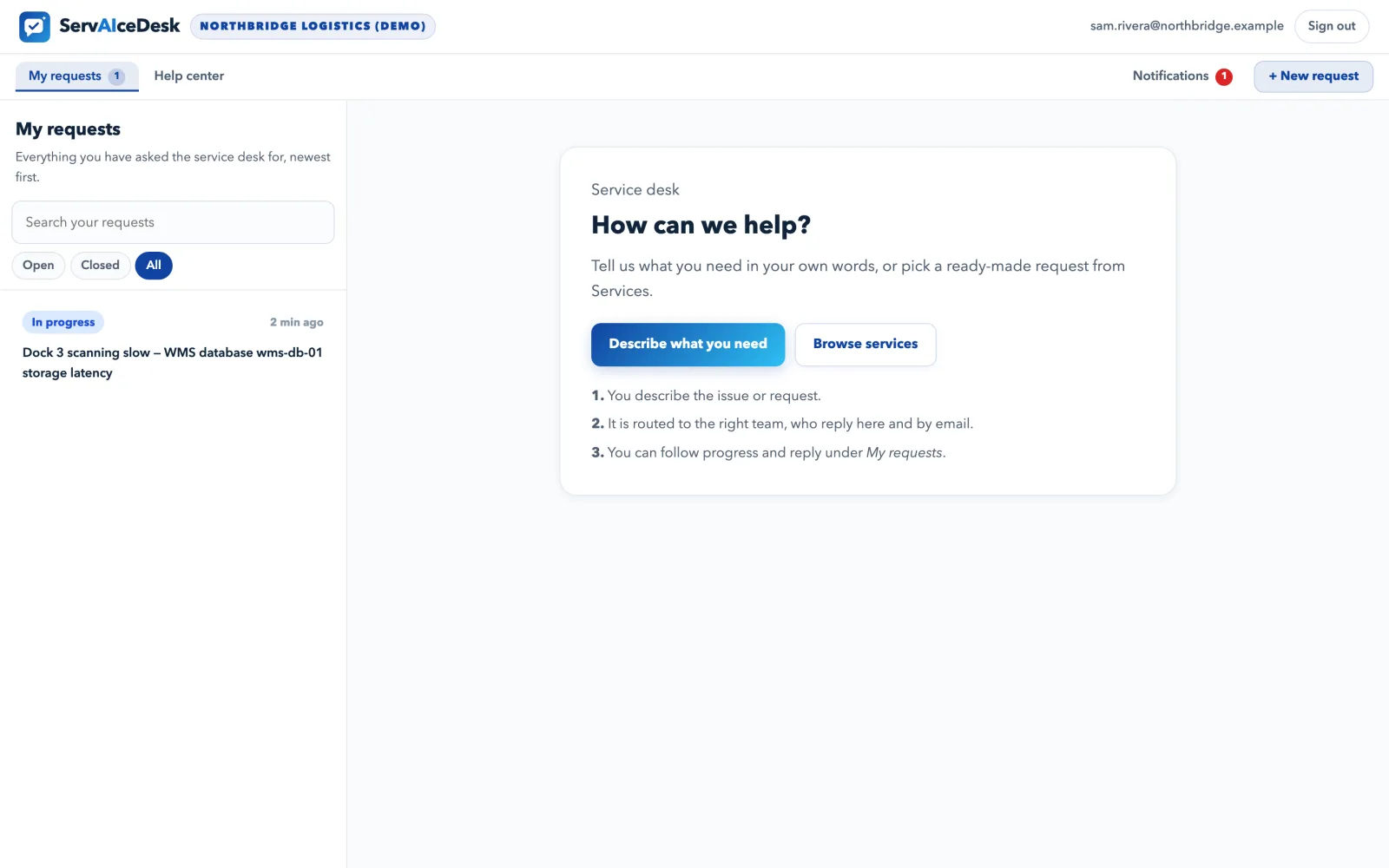Open the My requests tab
This screenshot has height=868, width=1389.
pyautogui.click(x=76, y=76)
